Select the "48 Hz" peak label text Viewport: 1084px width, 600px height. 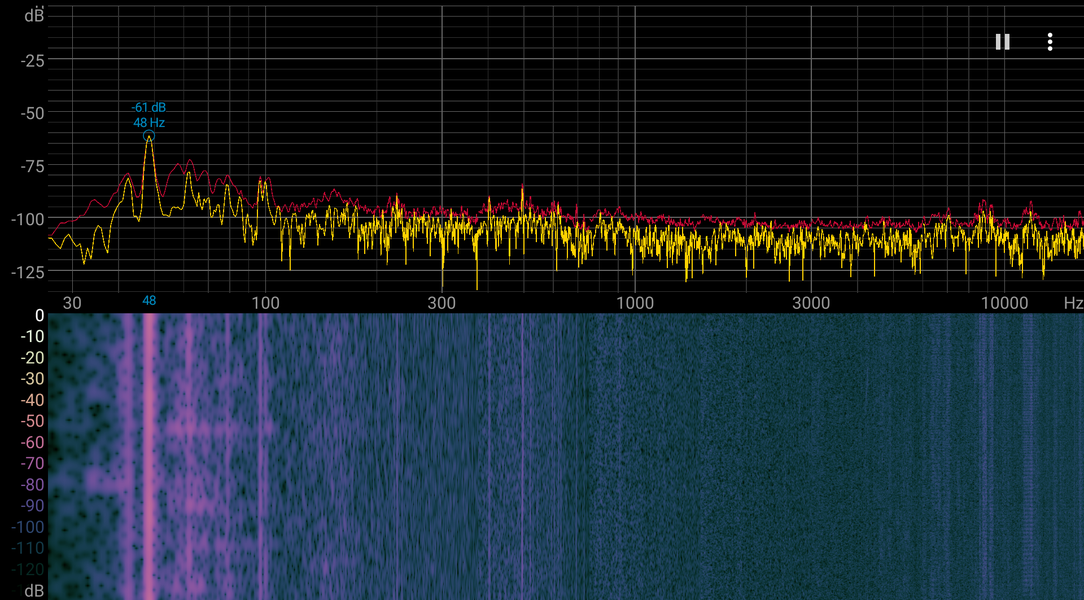tap(149, 123)
